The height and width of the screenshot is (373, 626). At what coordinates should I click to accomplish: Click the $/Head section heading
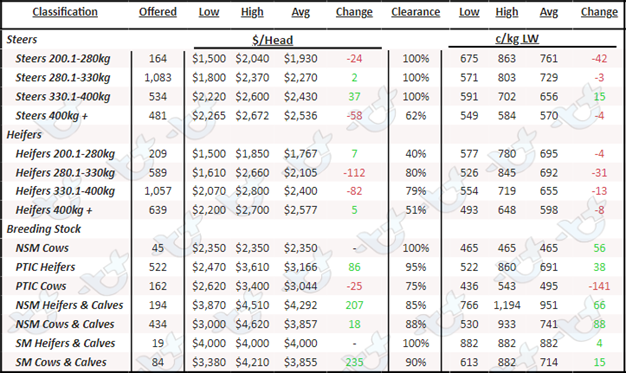[x=273, y=40]
